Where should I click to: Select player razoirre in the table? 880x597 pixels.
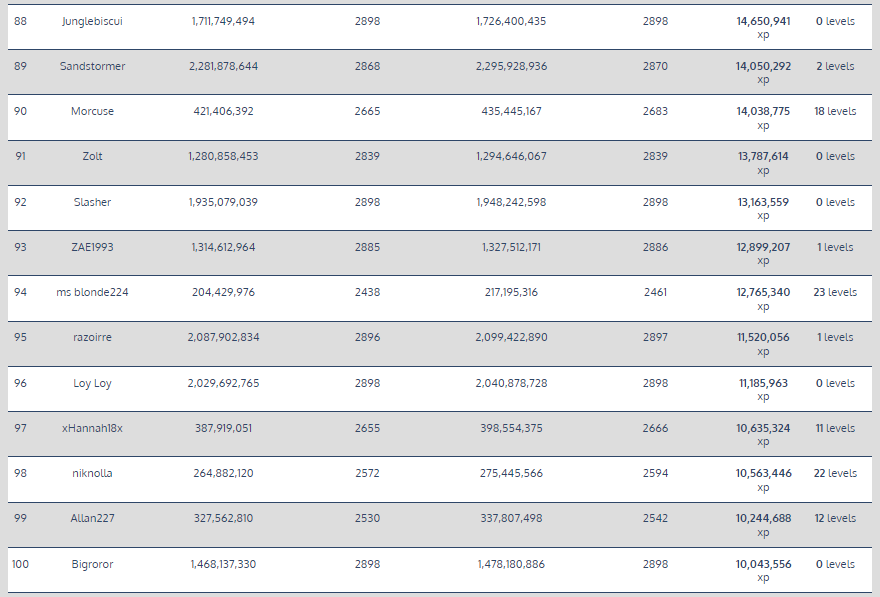(x=92, y=337)
